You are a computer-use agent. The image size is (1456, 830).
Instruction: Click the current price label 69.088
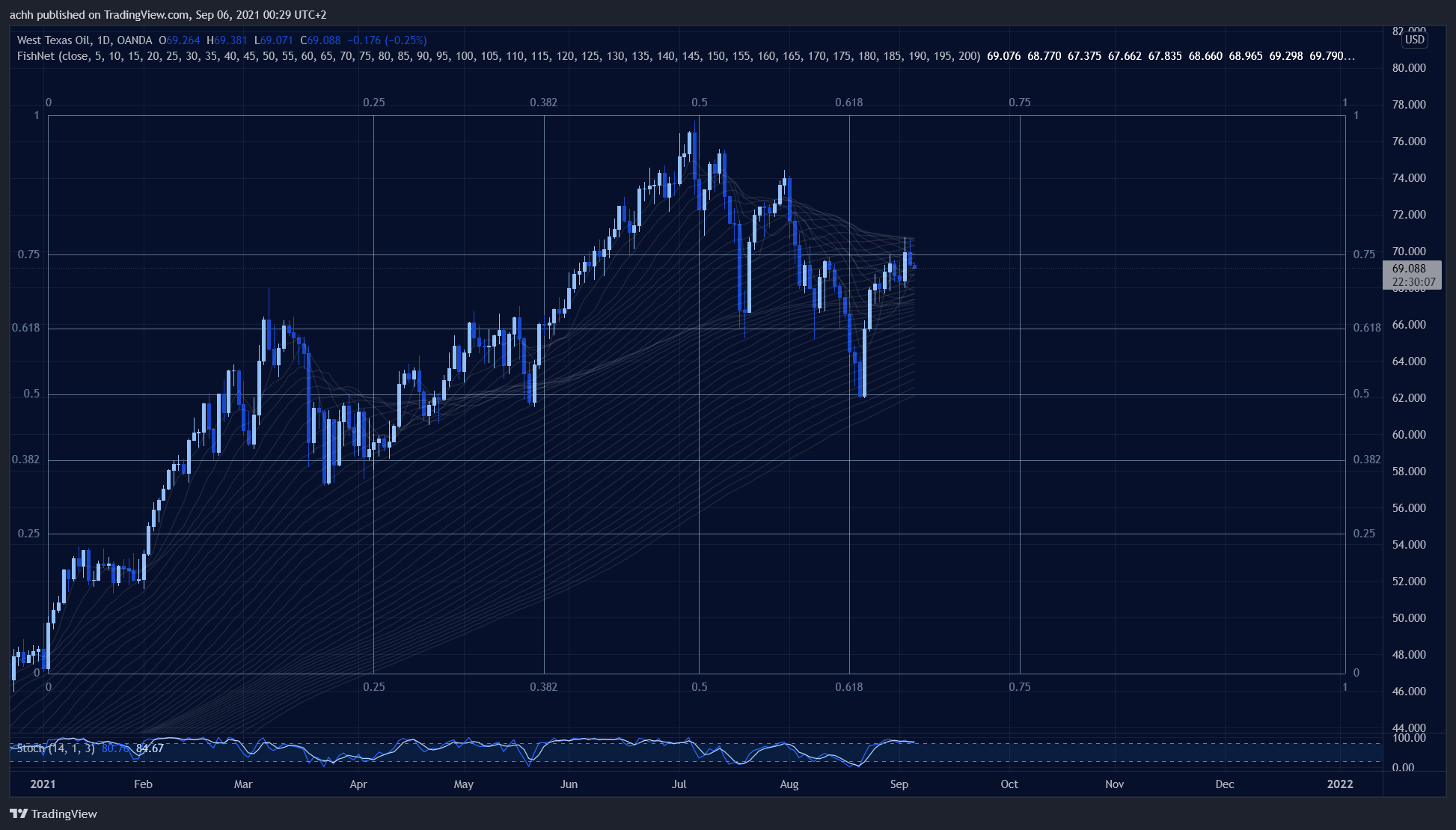tap(1409, 268)
